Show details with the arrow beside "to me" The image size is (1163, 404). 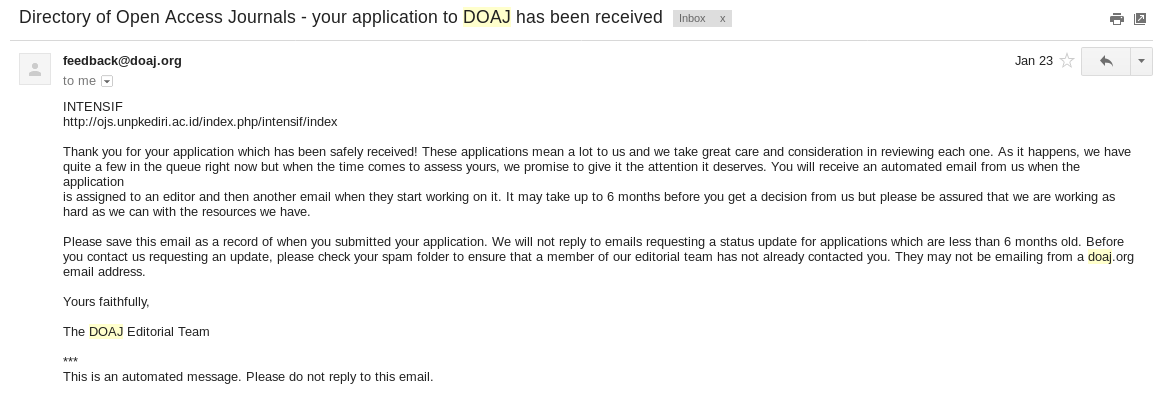[x=107, y=81]
